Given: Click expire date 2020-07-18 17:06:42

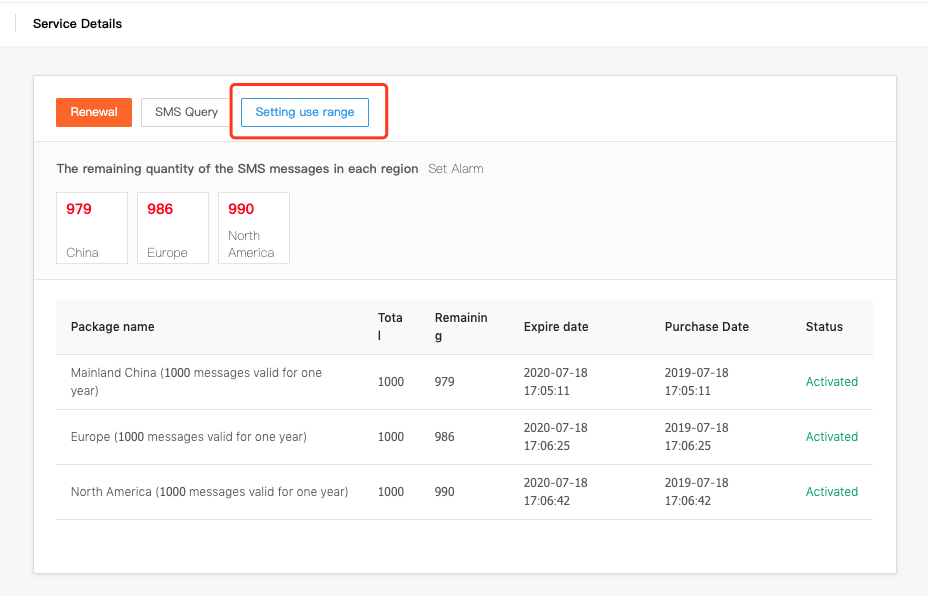Looking at the screenshot, I should tap(556, 492).
